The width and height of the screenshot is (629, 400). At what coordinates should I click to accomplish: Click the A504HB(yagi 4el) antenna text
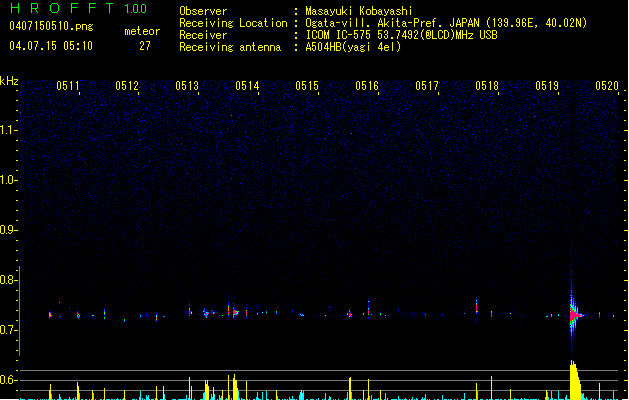coord(353,47)
